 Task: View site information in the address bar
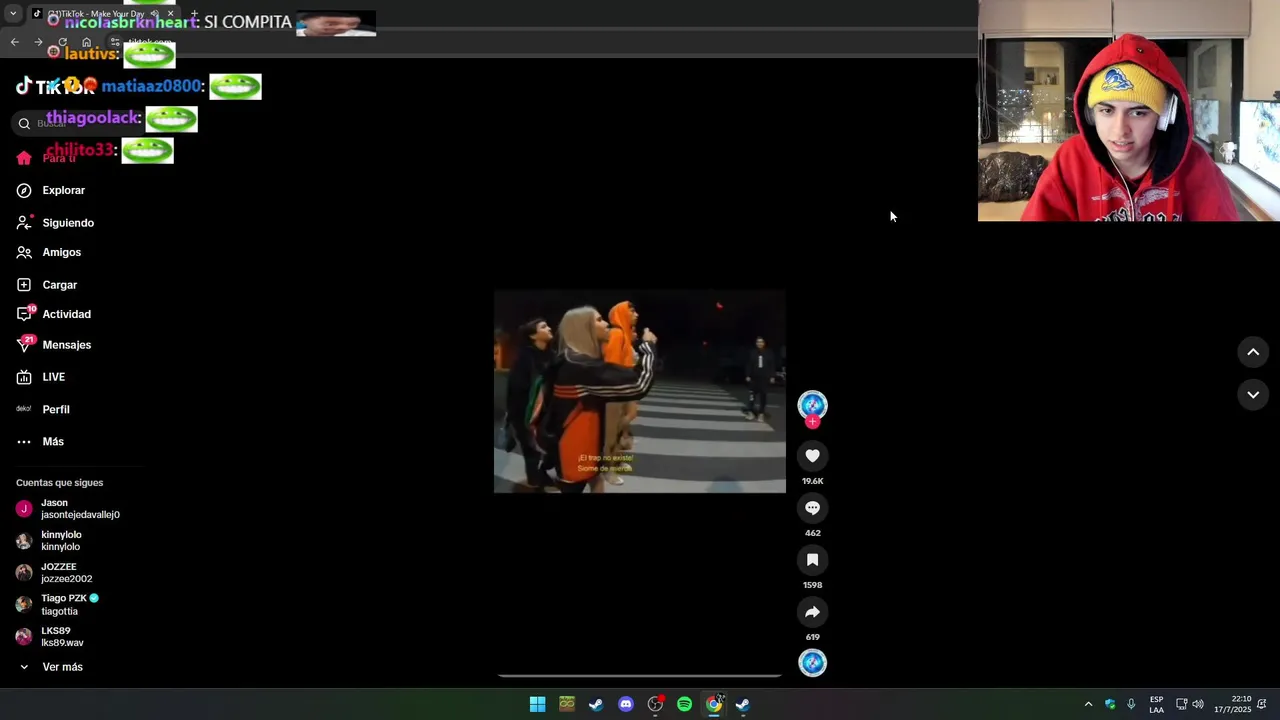click(115, 42)
